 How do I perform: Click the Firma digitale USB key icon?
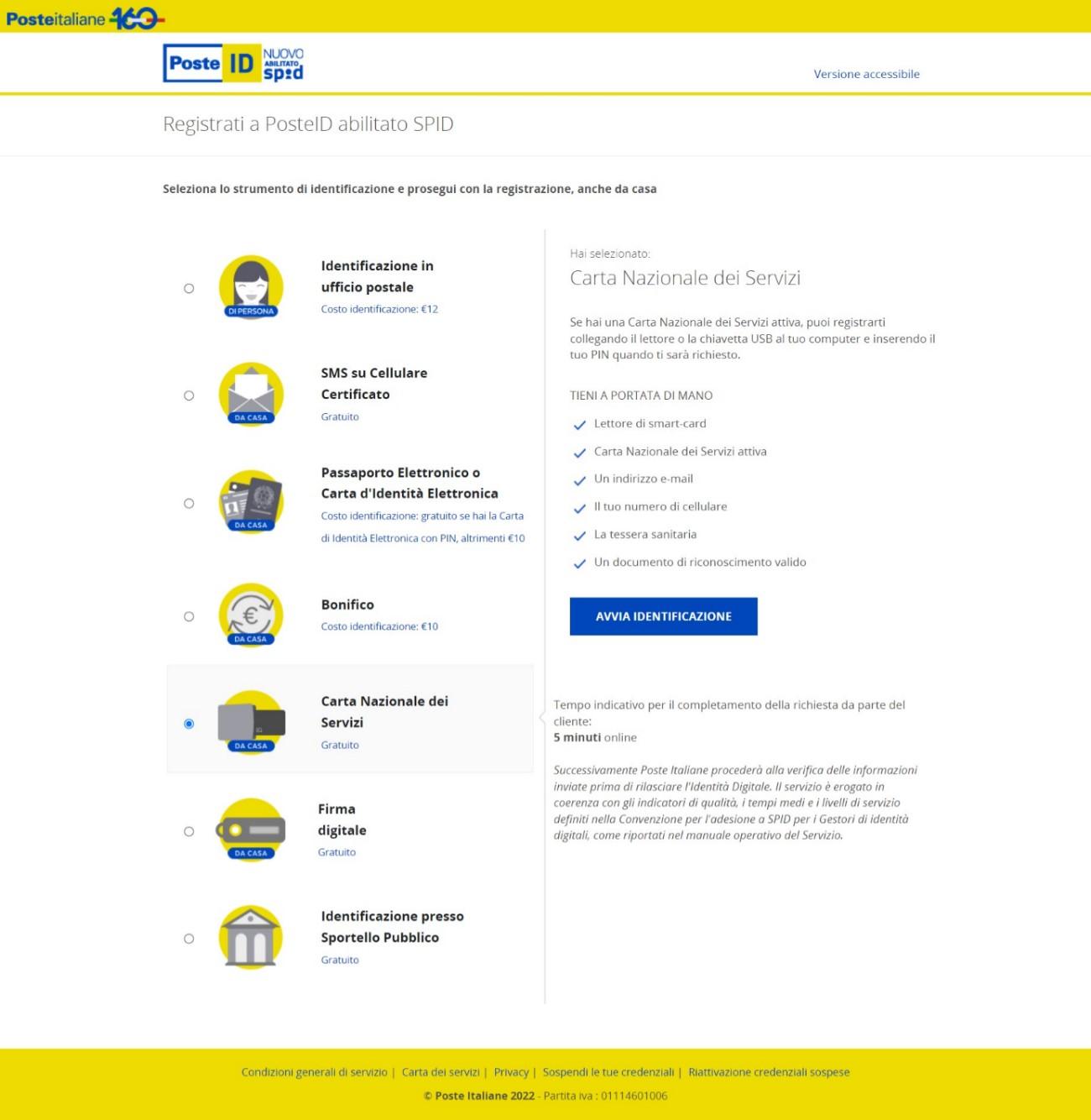click(251, 830)
